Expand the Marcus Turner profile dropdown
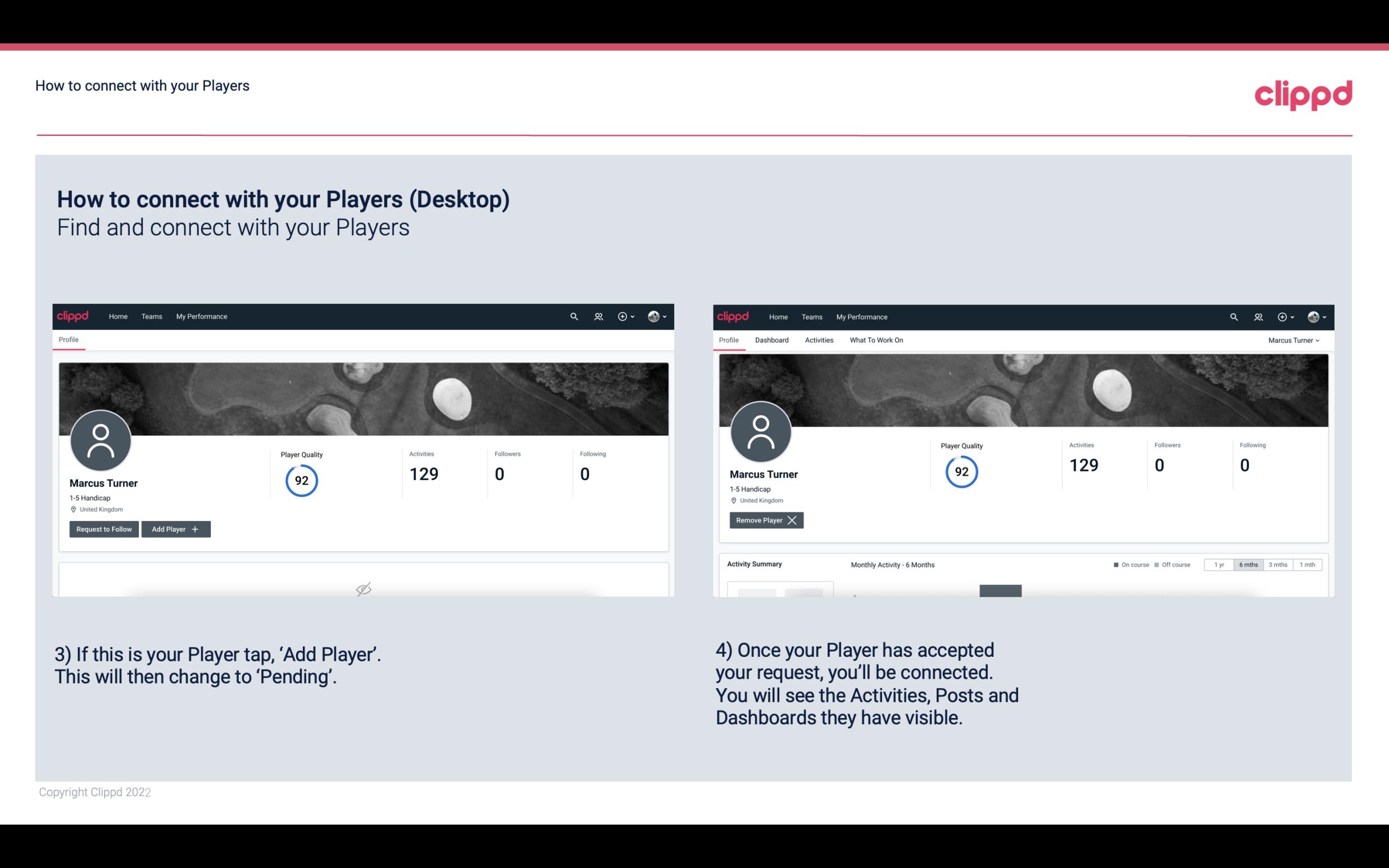This screenshot has width=1389, height=868. pos(1295,340)
